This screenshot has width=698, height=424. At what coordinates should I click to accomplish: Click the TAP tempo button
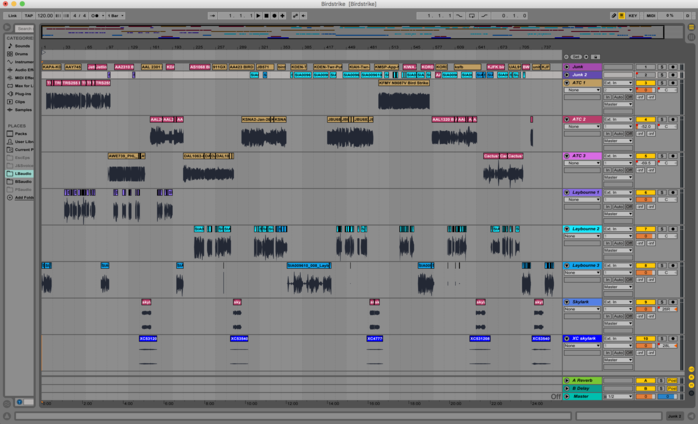point(27,16)
